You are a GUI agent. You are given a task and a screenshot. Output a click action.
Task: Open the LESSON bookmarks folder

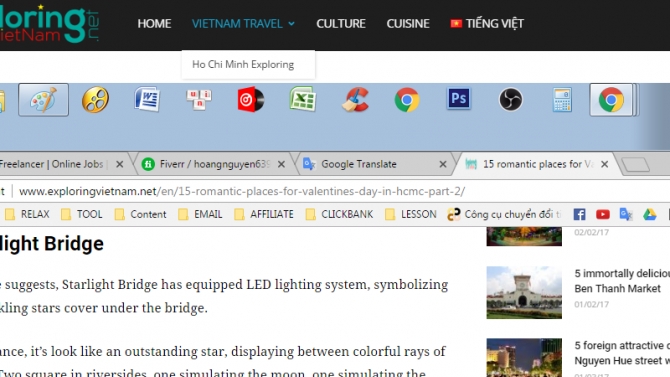coord(411,214)
